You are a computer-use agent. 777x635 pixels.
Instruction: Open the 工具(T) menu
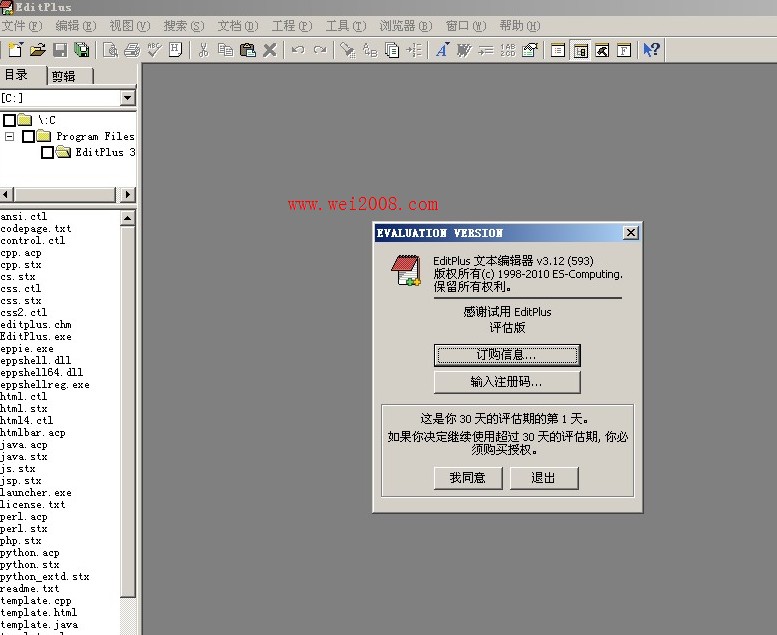click(346, 26)
